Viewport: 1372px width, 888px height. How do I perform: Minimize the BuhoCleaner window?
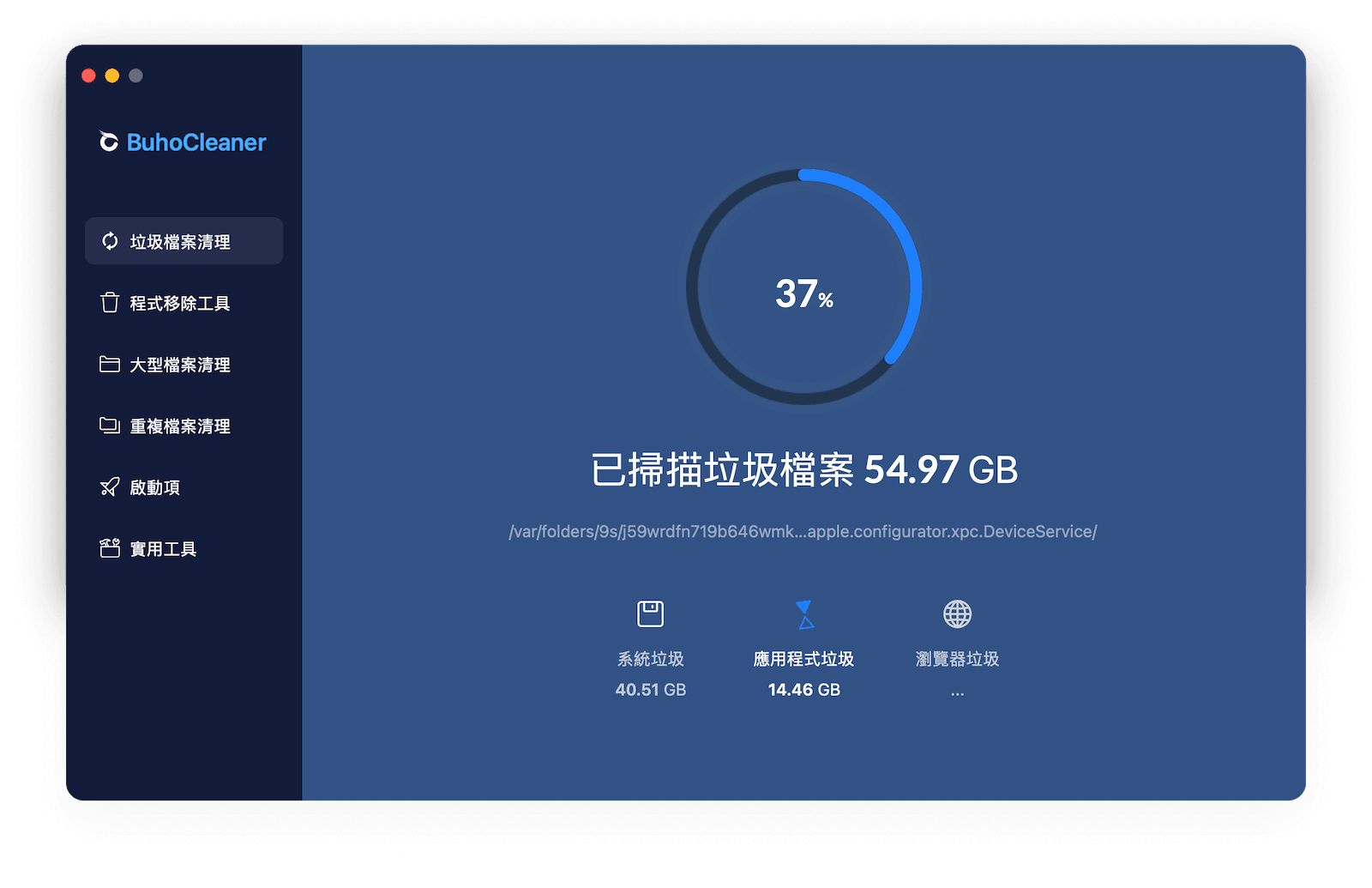(112, 76)
